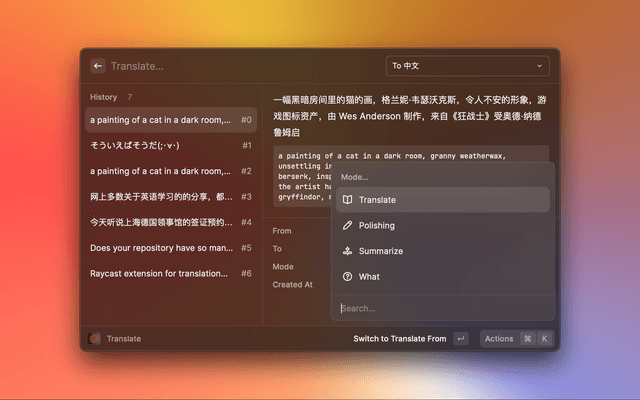Viewport: 640px width, 400px height.
Task: Click the back arrow icon
Action: point(98,66)
